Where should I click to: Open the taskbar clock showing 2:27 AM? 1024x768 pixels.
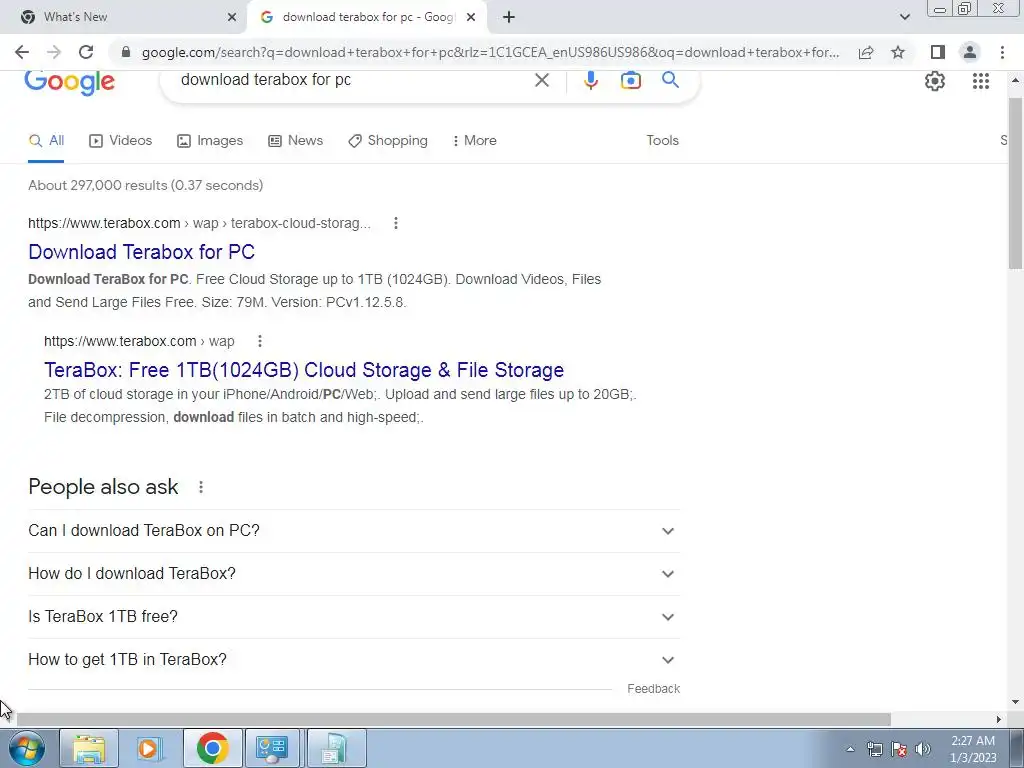pyautogui.click(x=972, y=749)
